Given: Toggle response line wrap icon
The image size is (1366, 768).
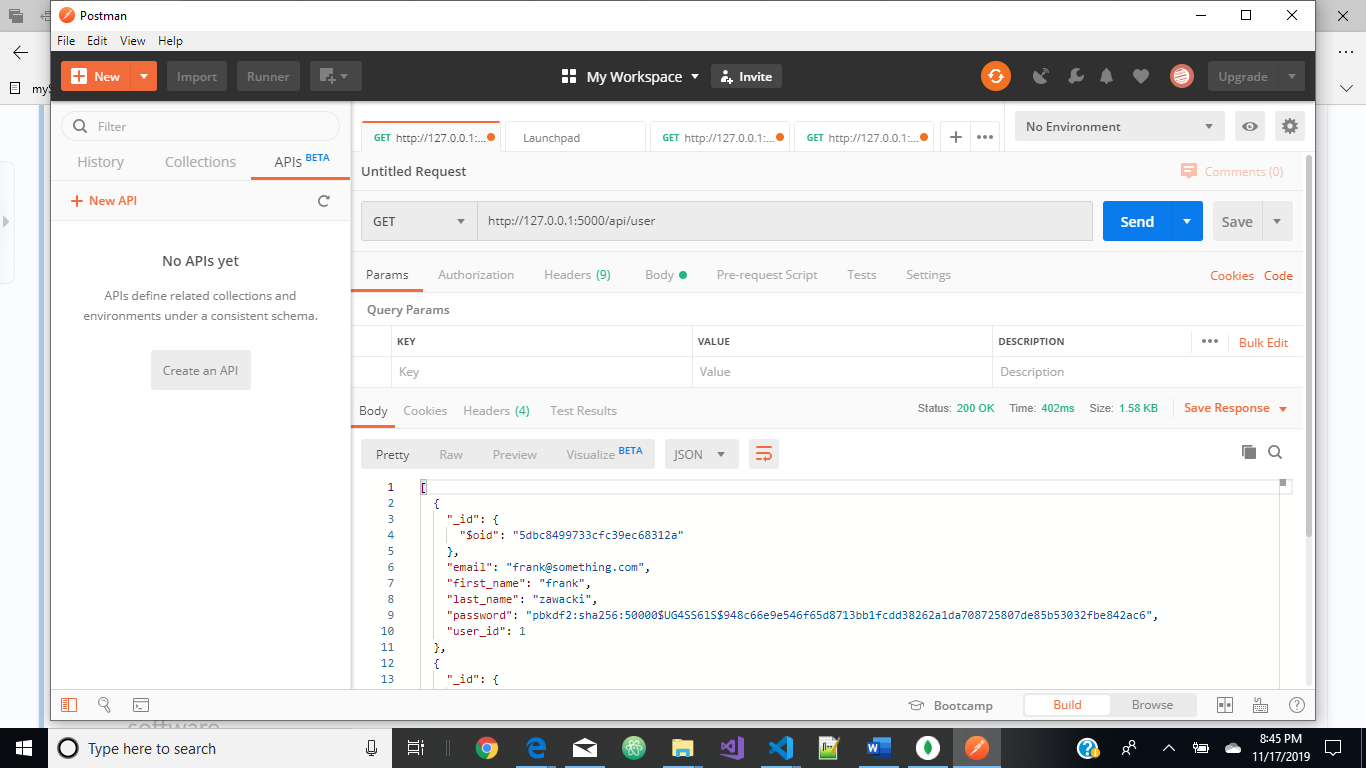Looking at the screenshot, I should (x=763, y=454).
